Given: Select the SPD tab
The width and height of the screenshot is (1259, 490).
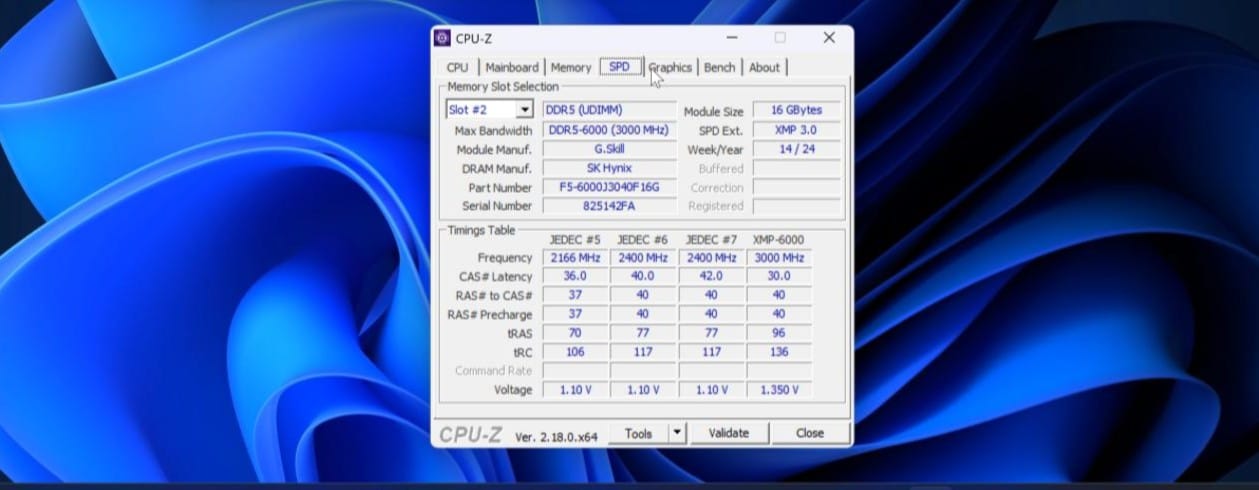Looking at the screenshot, I should (x=620, y=67).
